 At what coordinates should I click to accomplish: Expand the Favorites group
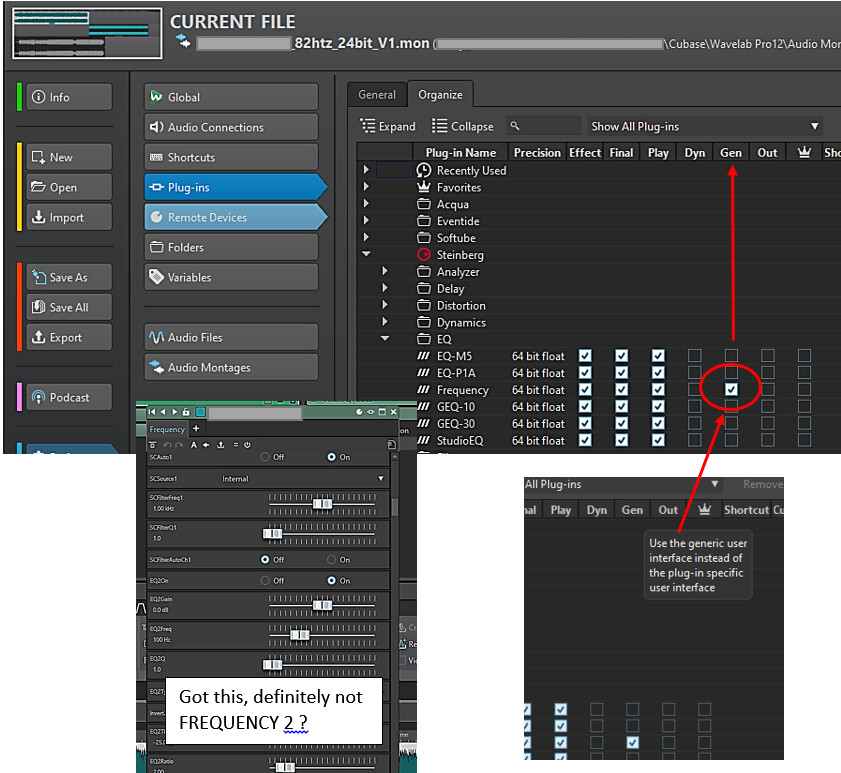click(x=366, y=187)
